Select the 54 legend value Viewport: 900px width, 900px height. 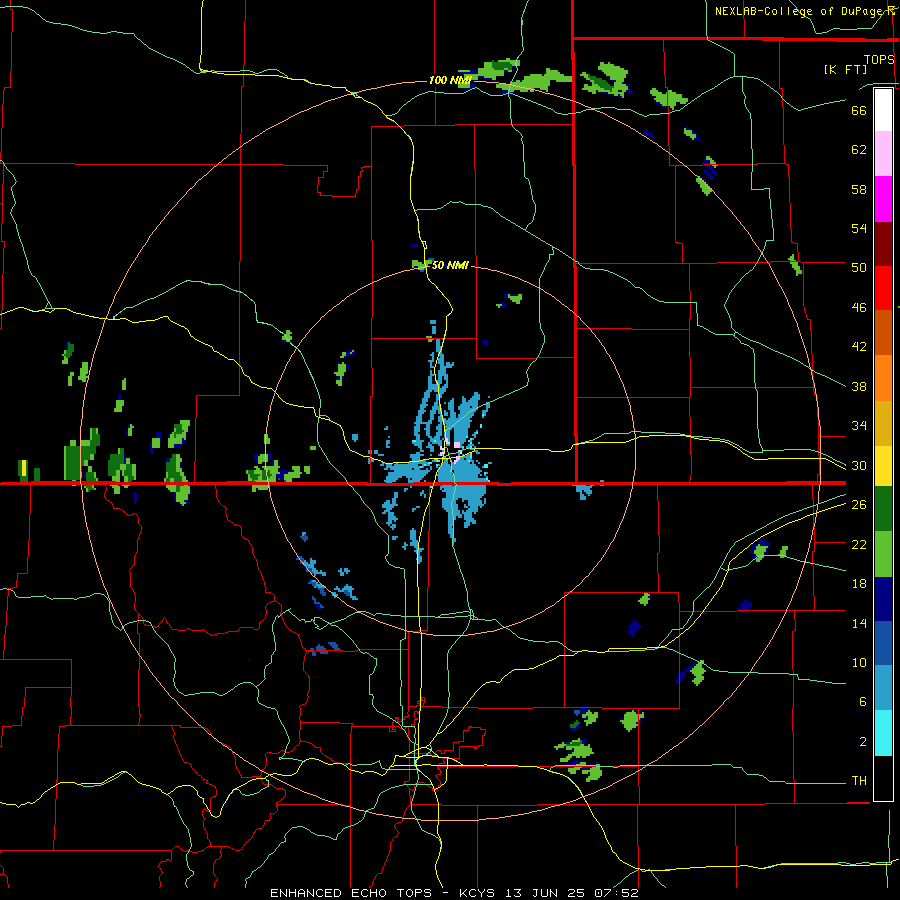859,228
